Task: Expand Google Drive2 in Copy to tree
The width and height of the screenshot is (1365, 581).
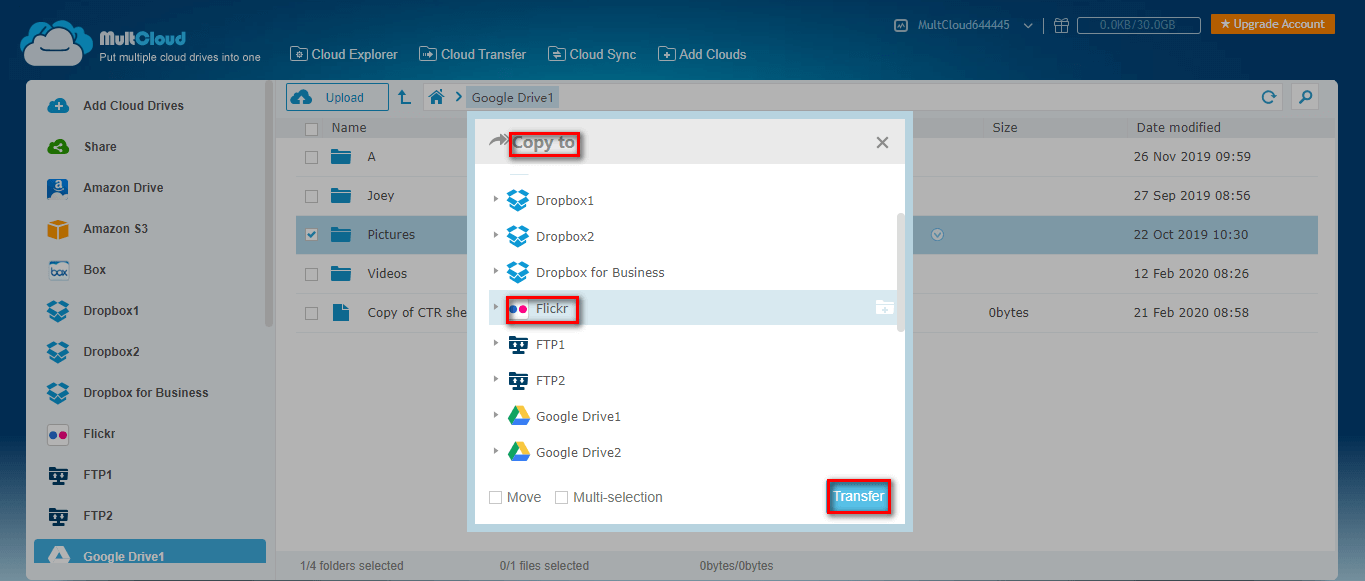Action: (x=496, y=452)
